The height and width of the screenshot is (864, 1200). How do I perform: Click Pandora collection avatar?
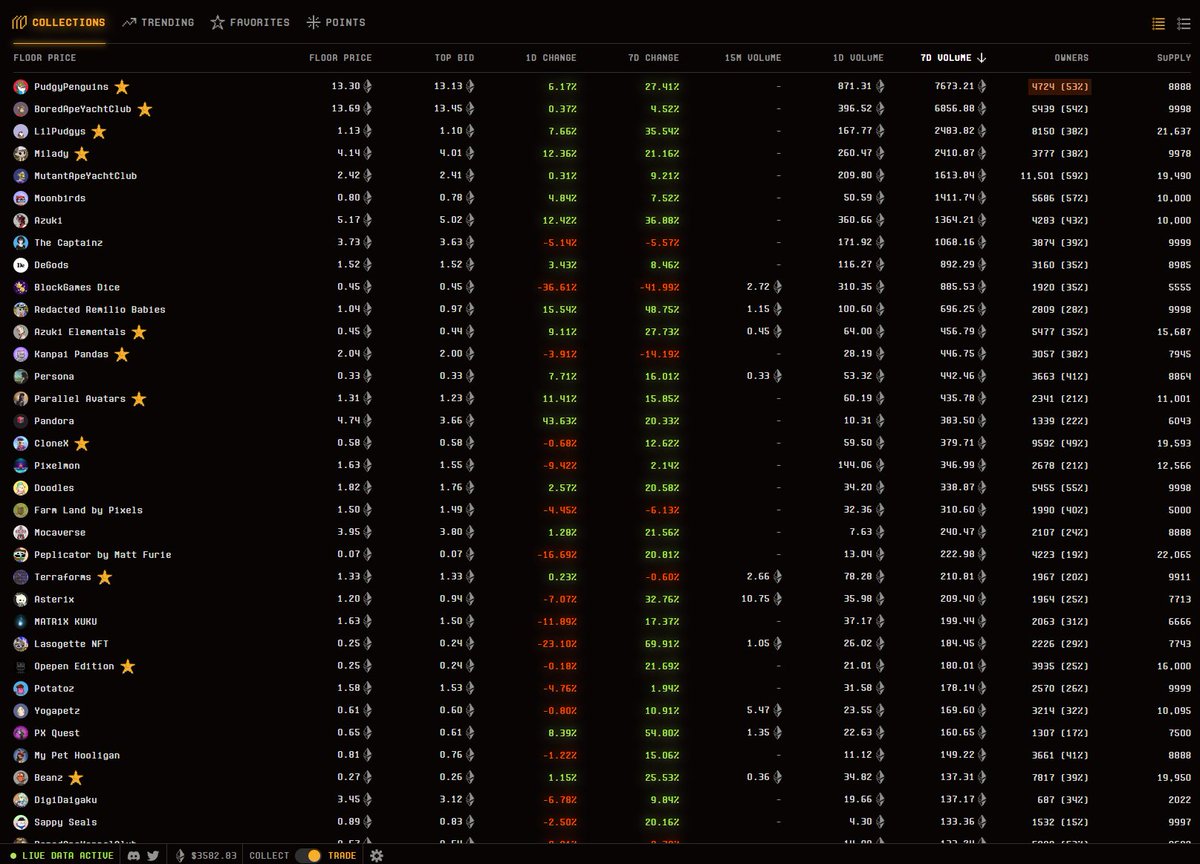tap(21, 421)
